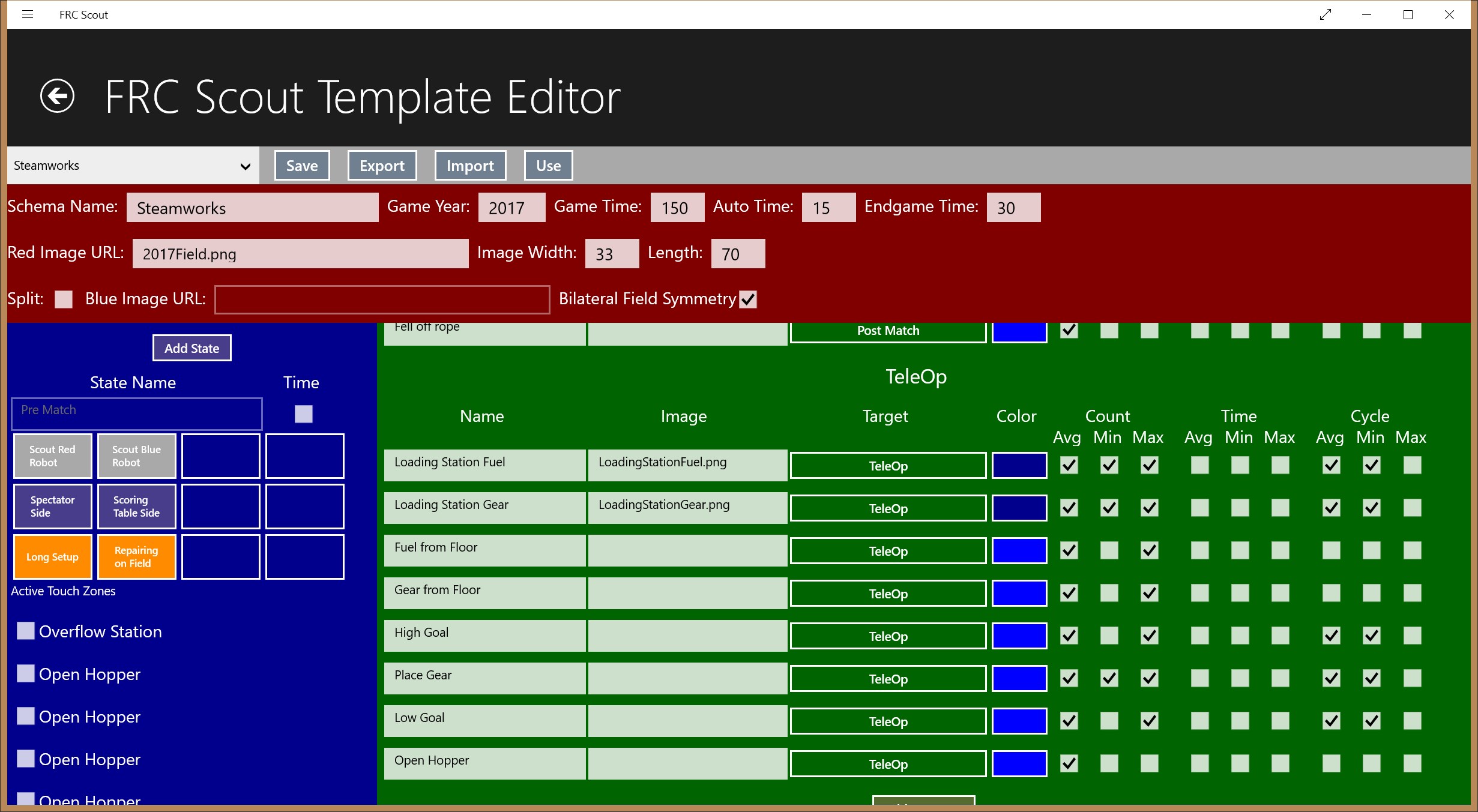The image size is (1478, 812).
Task: Select the Scout Blue Robot tile
Action: tap(137, 456)
